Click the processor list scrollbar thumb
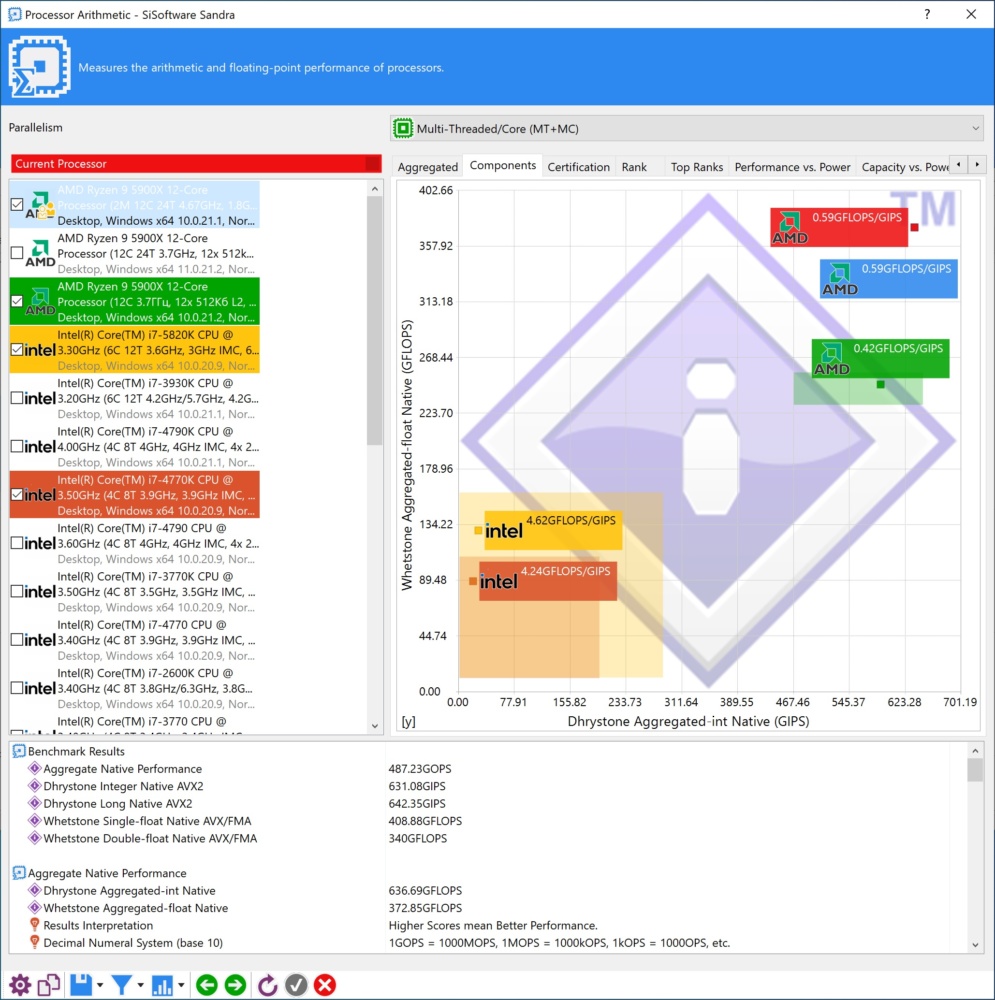 coord(374,320)
